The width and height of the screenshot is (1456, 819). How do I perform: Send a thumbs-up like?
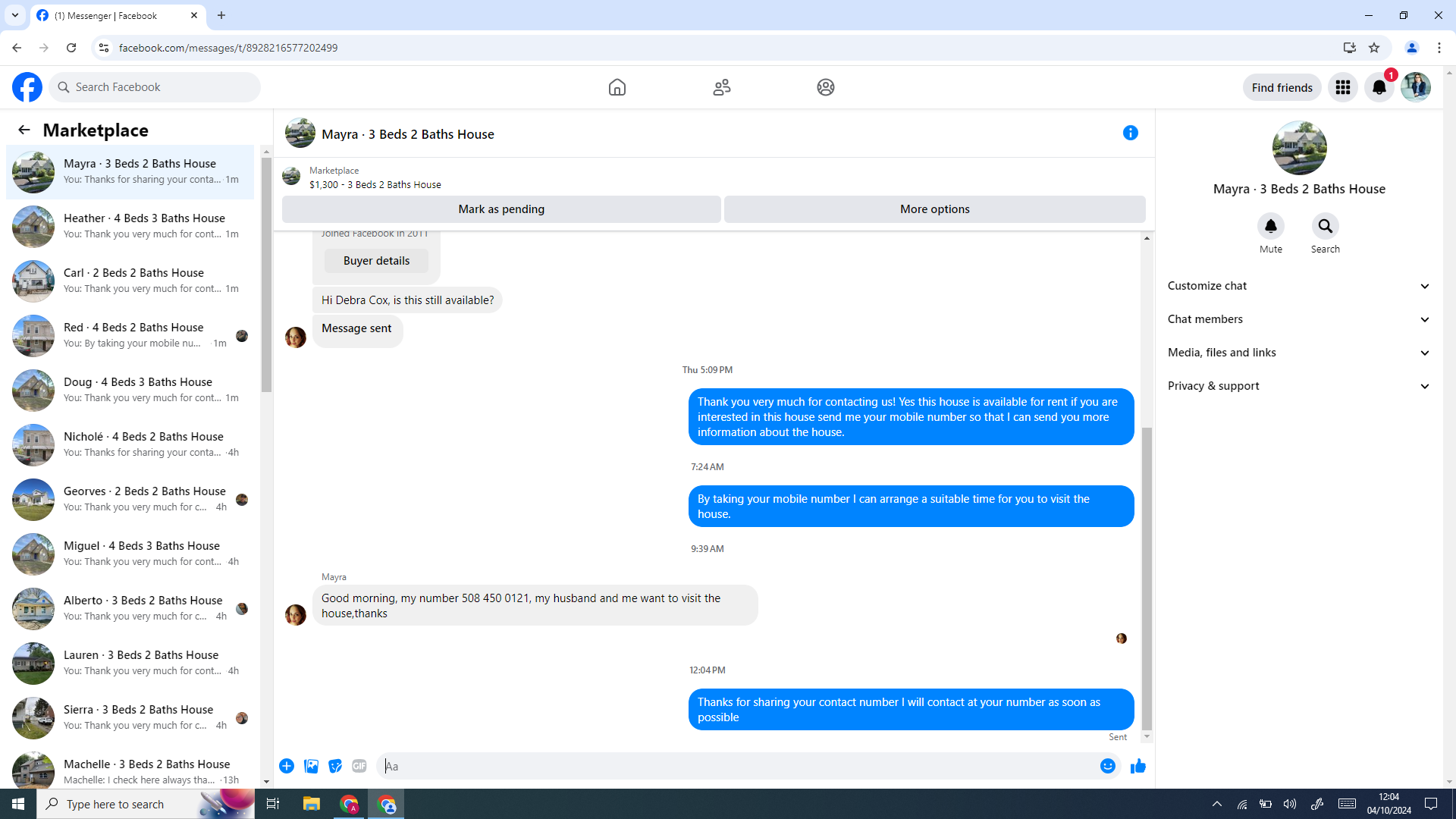point(1138,766)
